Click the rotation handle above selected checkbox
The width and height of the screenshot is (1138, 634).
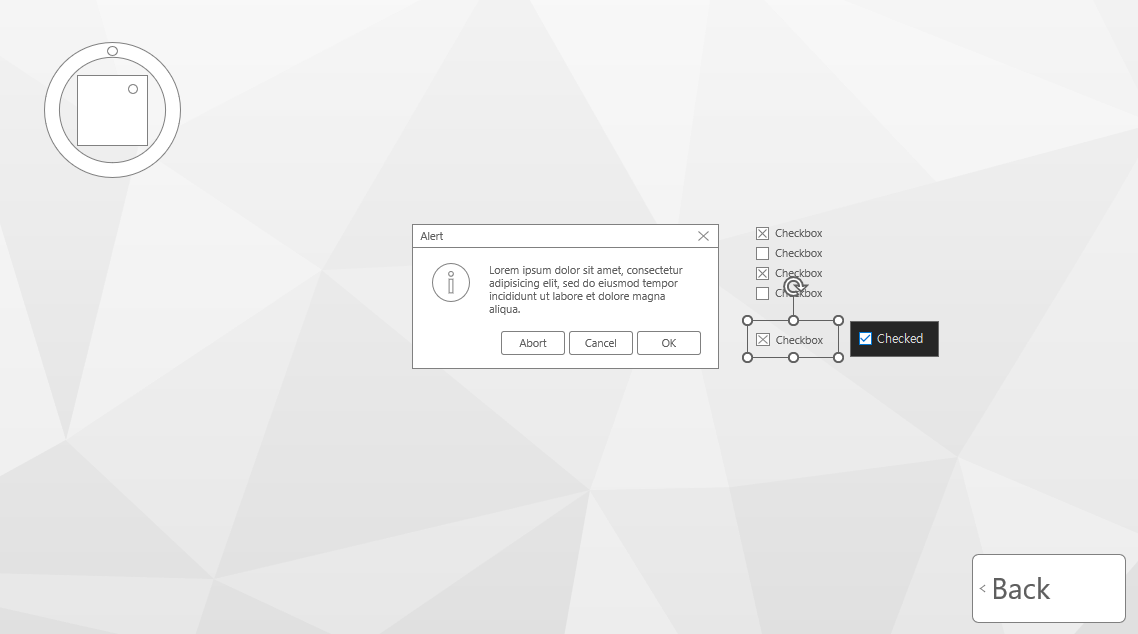click(794, 287)
